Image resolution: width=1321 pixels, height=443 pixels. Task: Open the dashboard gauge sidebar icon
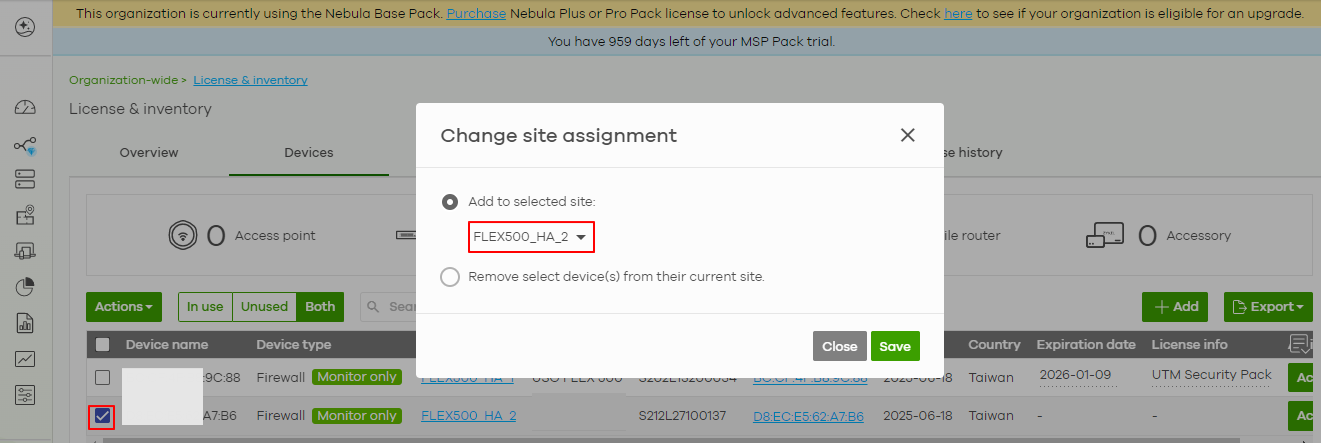[25, 109]
